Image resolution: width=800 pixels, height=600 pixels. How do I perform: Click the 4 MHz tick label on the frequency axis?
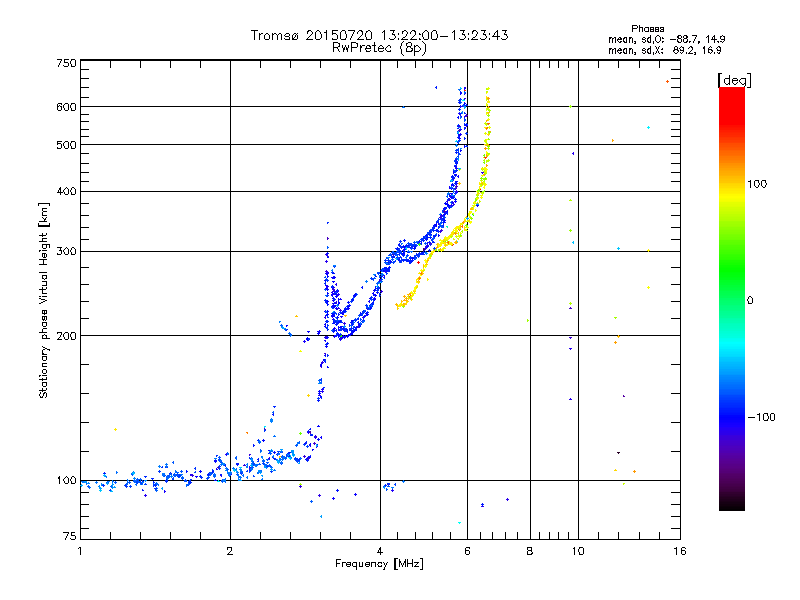coord(380,551)
